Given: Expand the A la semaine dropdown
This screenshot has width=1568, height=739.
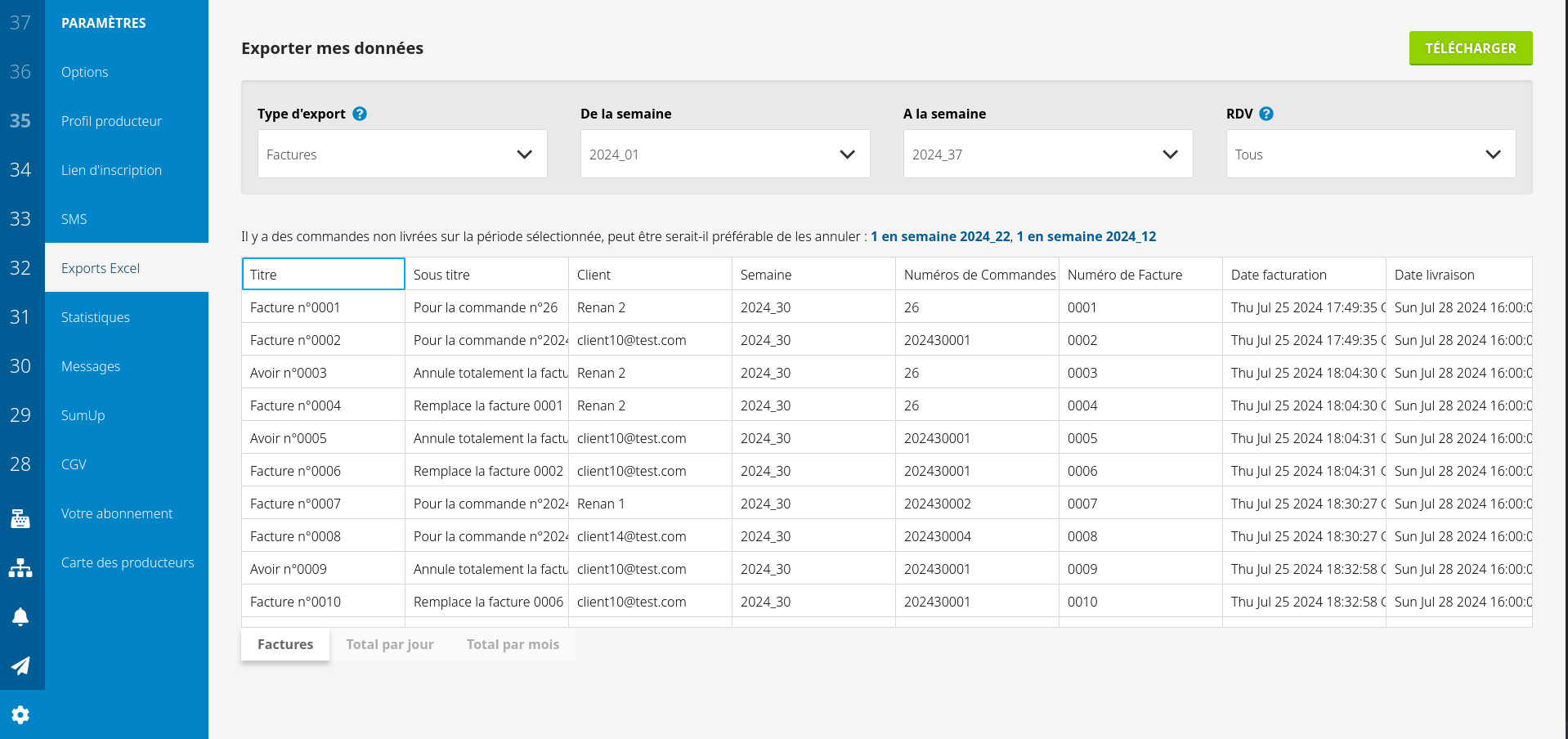Looking at the screenshot, I should 1047,154.
